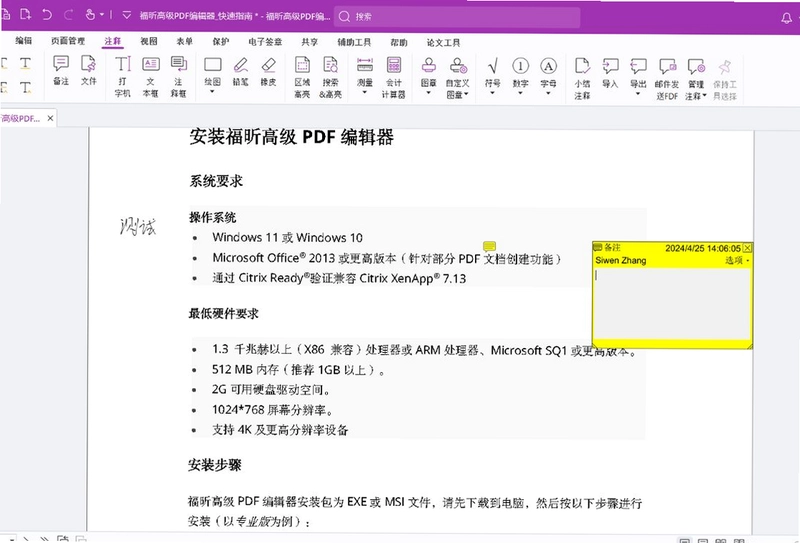The image size is (800, 543).
Task: Click the text Windows 11 或 Windows 10
Action: click(287, 237)
